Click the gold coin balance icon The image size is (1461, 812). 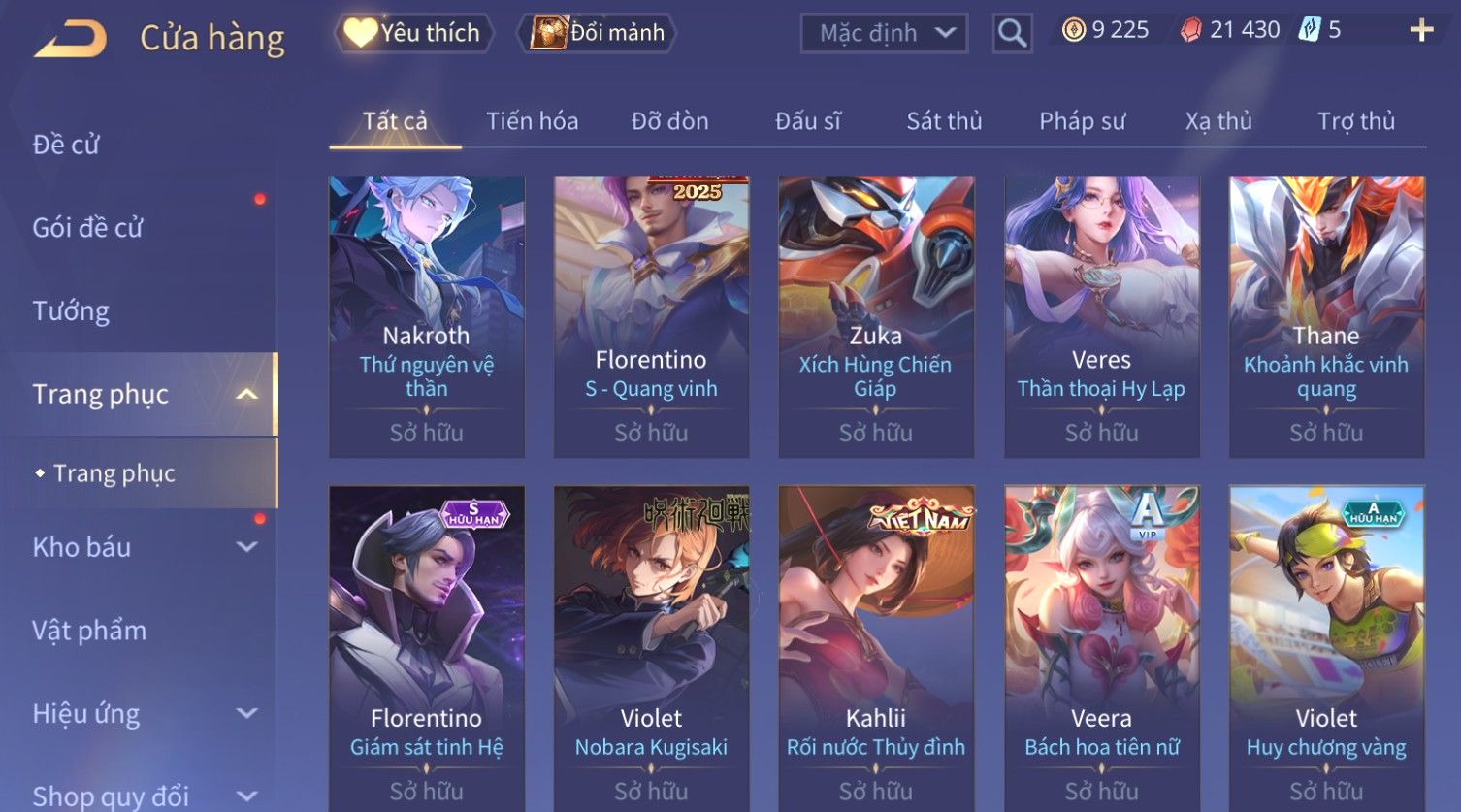pos(1073,31)
